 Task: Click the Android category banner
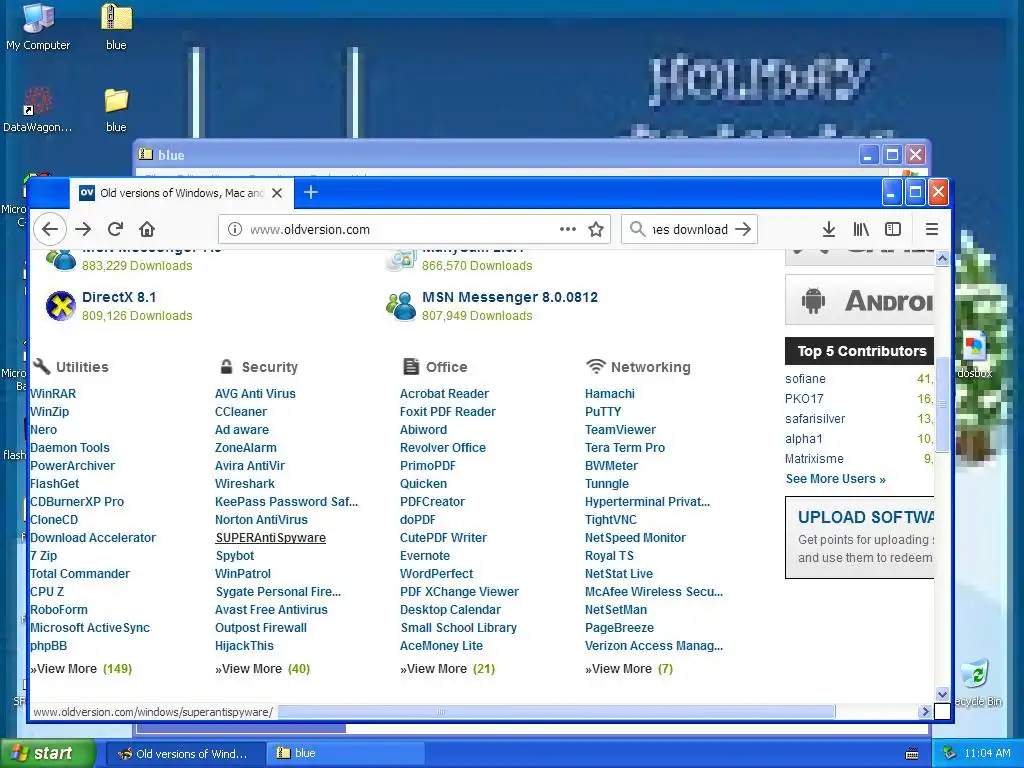(x=859, y=300)
